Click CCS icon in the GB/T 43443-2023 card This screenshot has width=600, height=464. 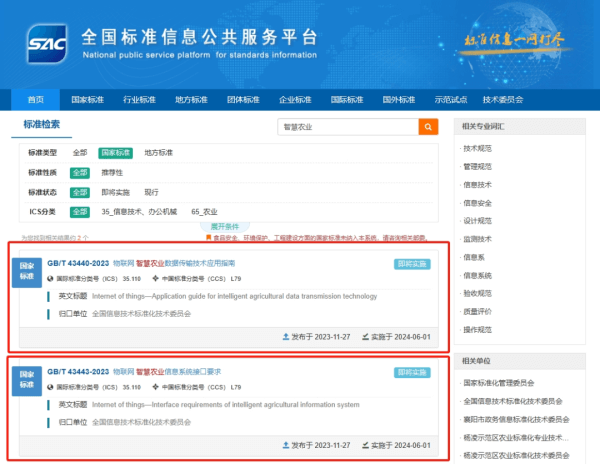click(155, 387)
